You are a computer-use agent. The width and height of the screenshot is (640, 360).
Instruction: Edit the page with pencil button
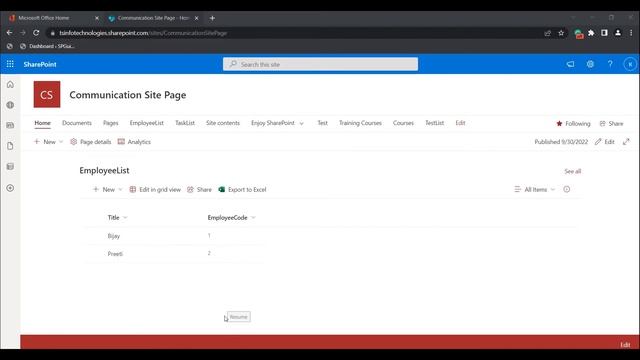coord(604,142)
